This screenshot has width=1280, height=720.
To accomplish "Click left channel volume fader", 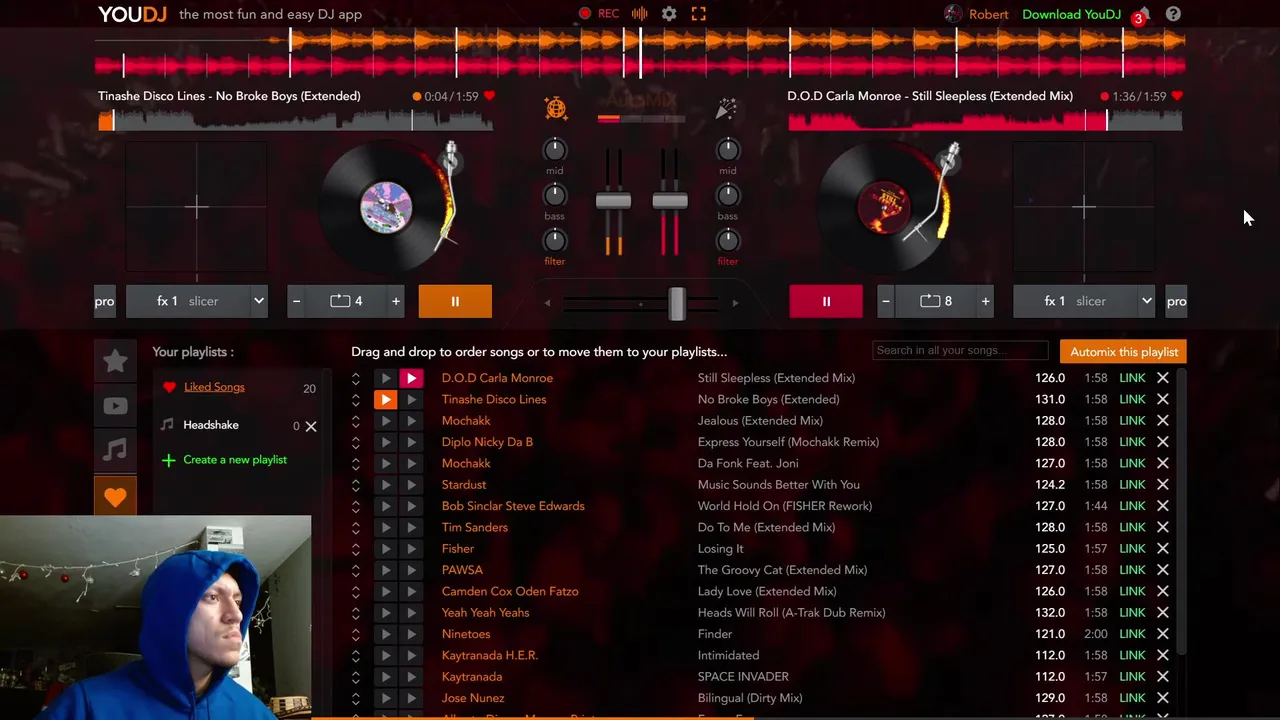I will click(x=613, y=201).
